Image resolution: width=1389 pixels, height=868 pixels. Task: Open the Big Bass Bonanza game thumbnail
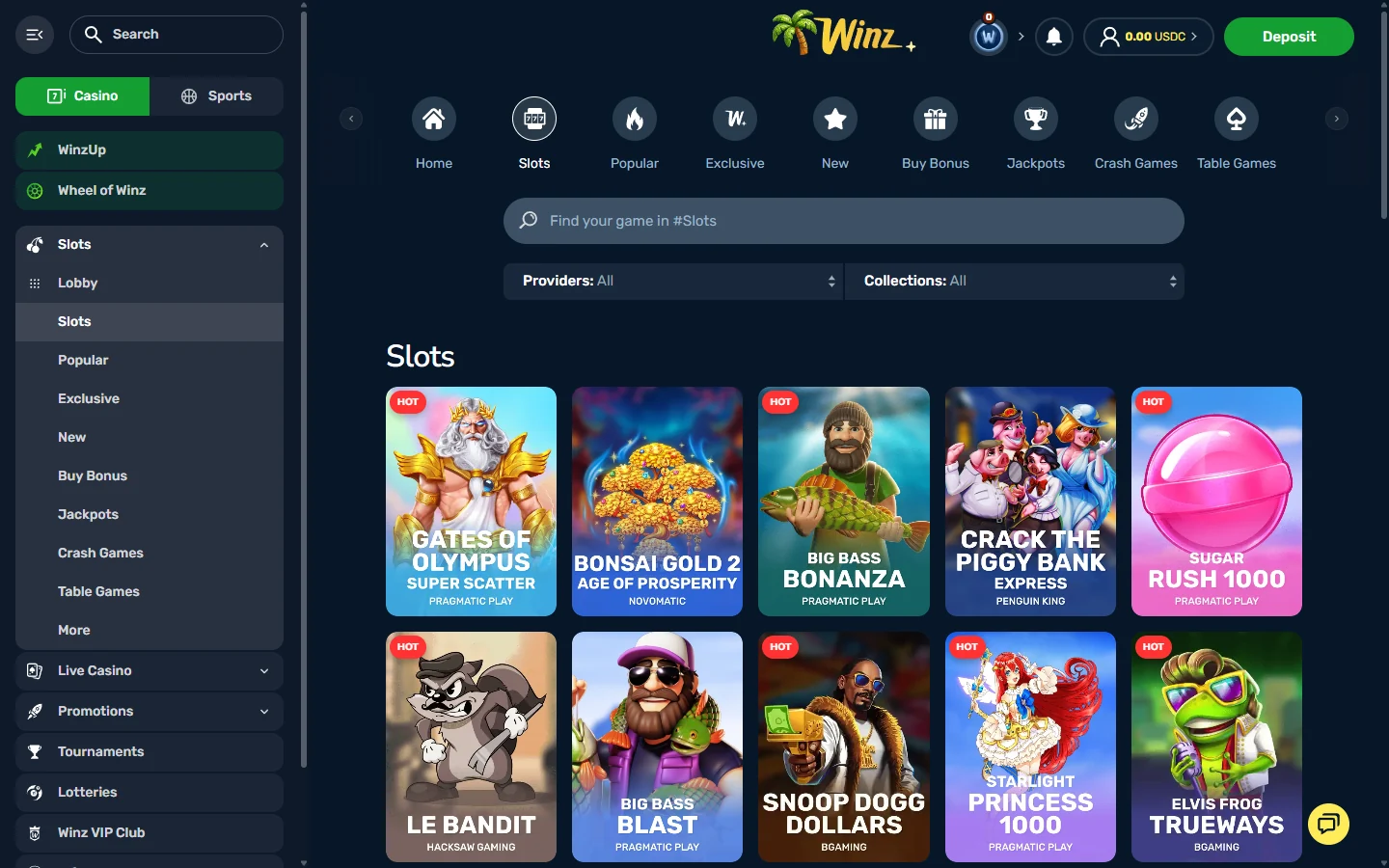(844, 502)
